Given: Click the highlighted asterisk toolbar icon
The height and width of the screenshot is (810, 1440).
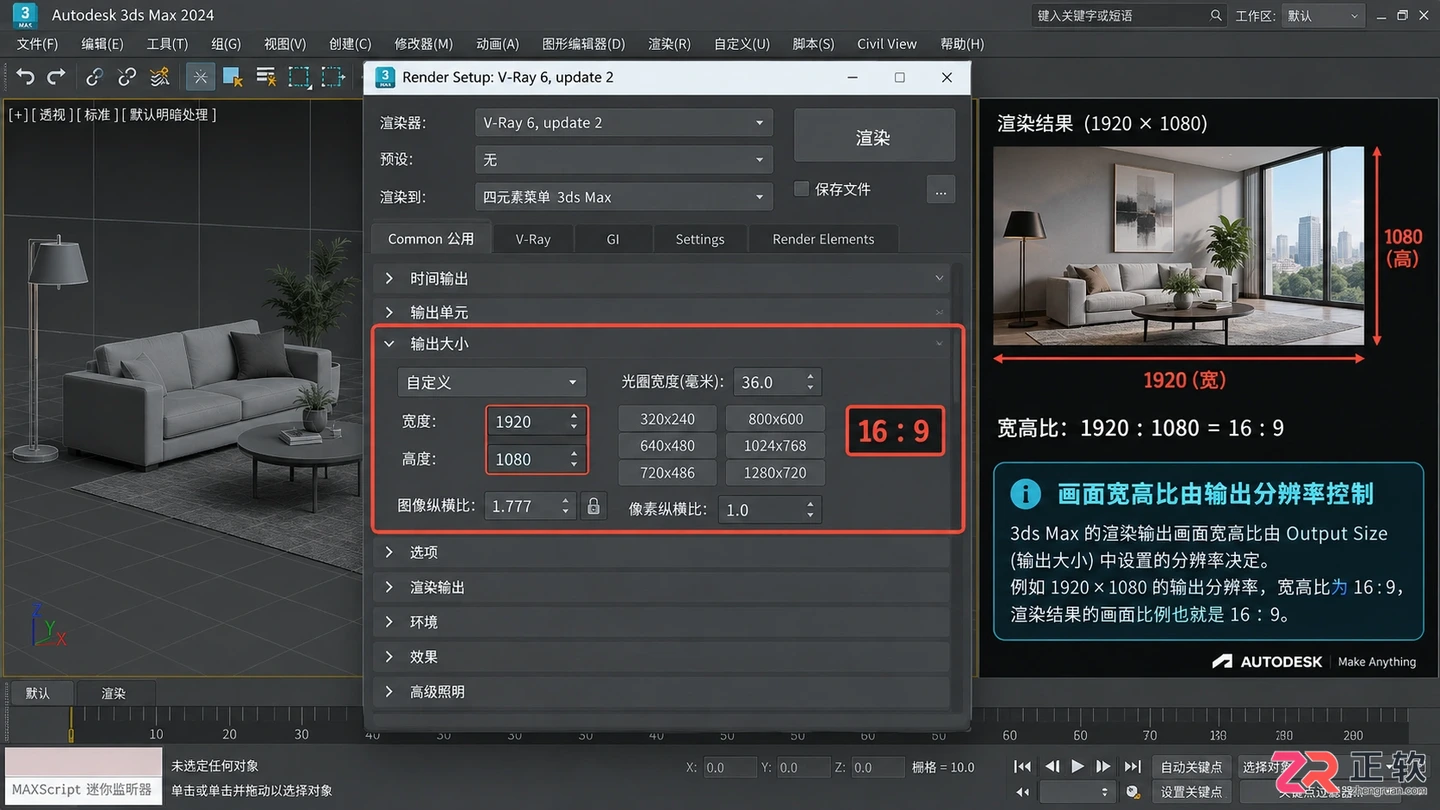Looking at the screenshot, I should [200, 76].
